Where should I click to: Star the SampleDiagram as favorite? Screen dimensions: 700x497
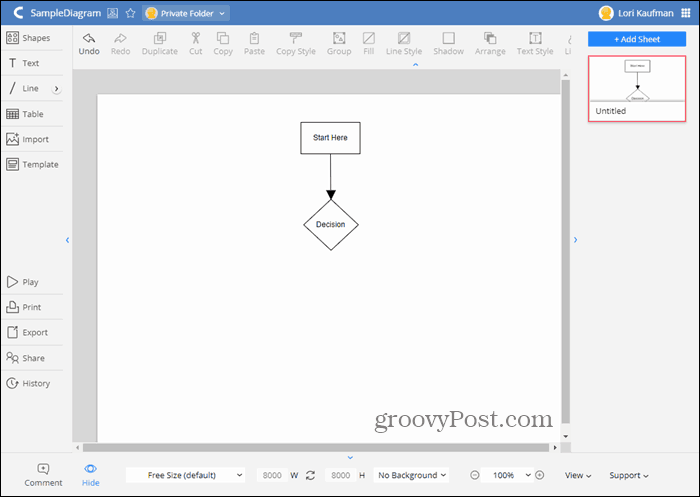point(130,13)
